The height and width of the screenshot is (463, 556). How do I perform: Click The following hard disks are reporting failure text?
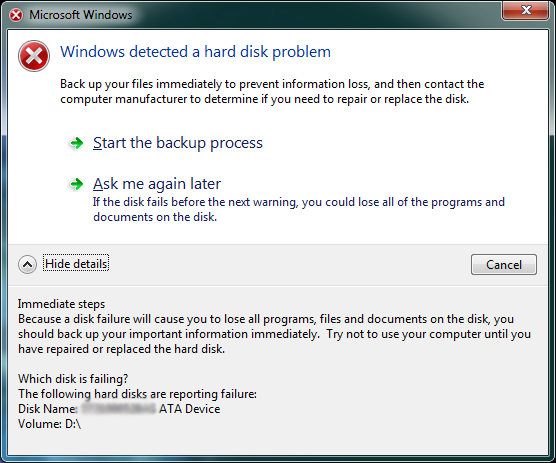point(137,394)
